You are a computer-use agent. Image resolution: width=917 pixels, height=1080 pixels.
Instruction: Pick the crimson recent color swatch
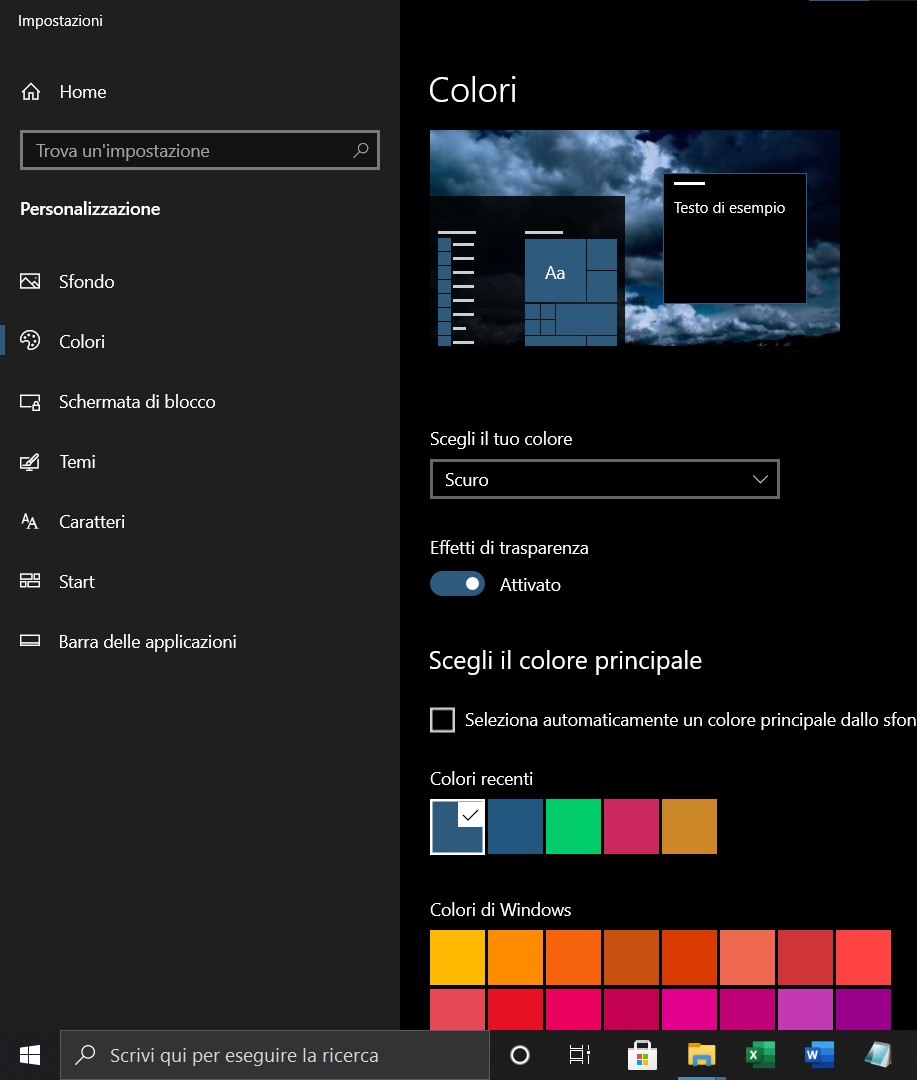point(631,827)
